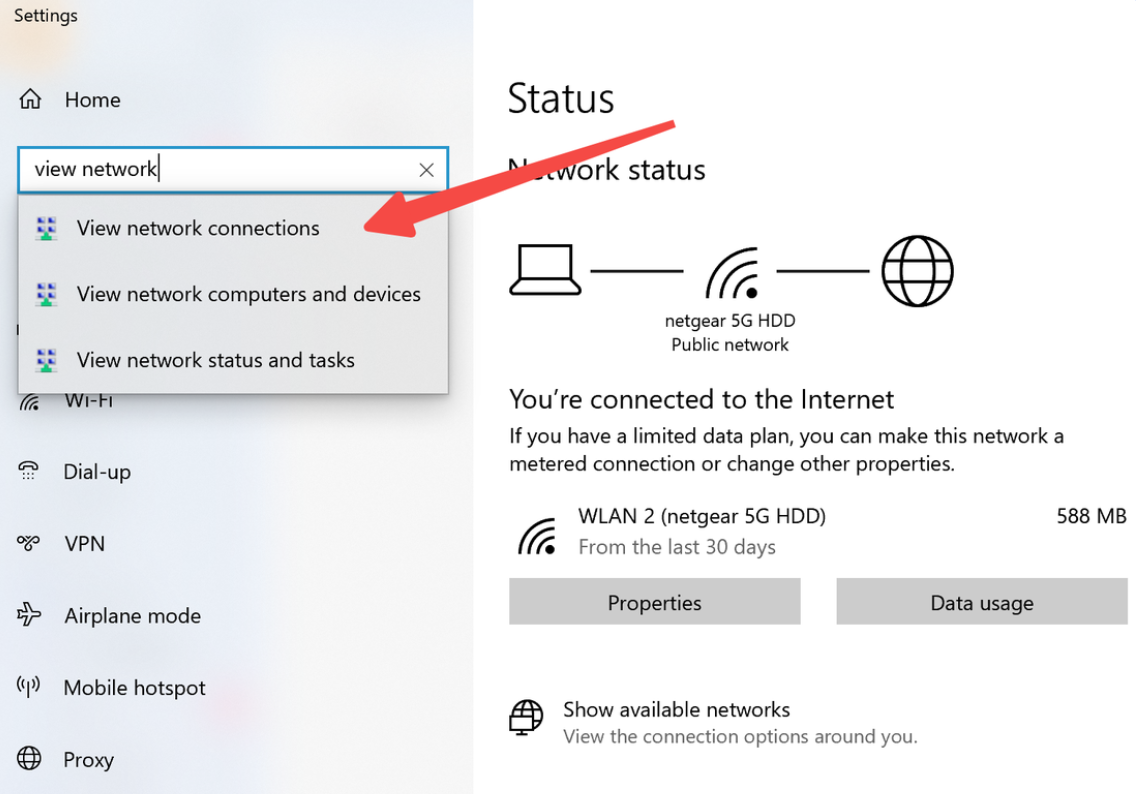Click icon beside View network status and tasks
The width and height of the screenshot is (1136, 794).
(x=46, y=360)
